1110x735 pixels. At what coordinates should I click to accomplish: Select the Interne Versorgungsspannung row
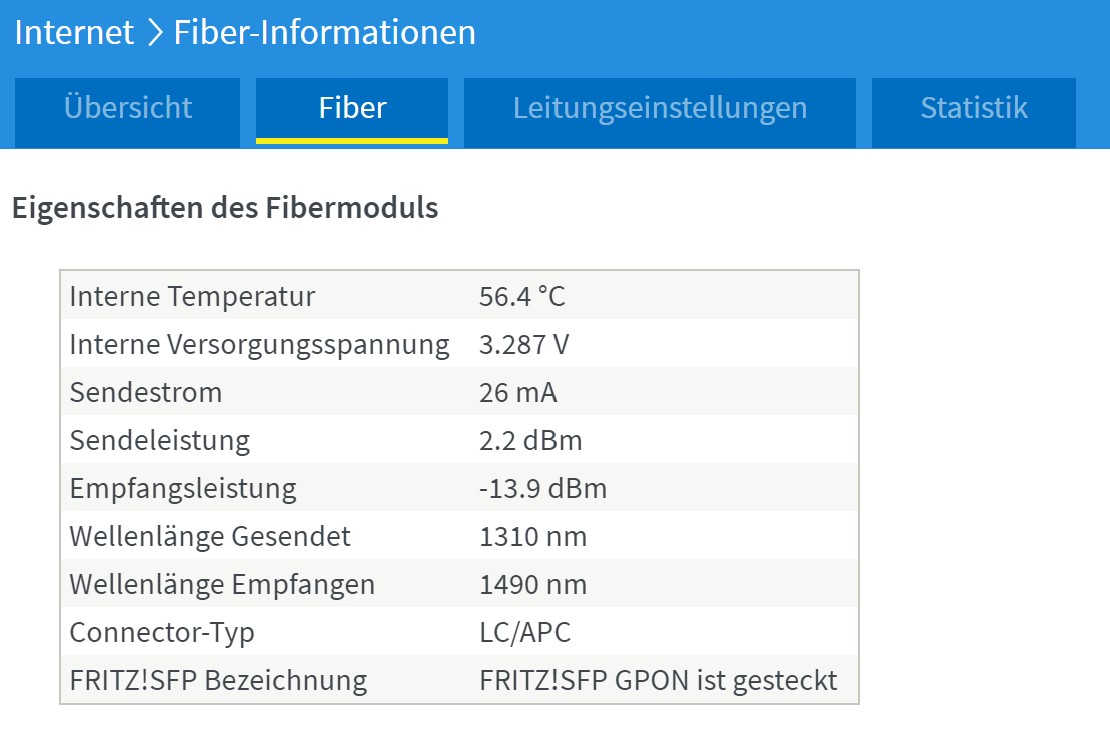(459, 344)
